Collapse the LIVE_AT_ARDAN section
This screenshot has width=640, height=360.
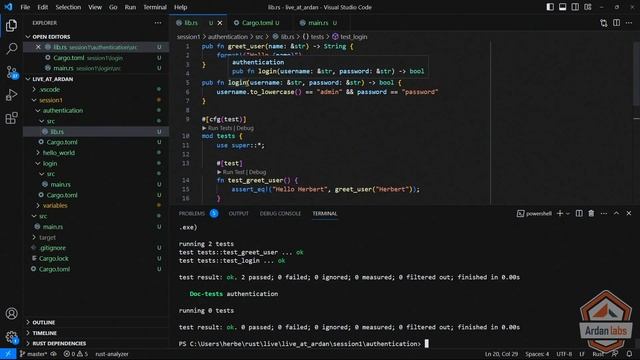53,79
